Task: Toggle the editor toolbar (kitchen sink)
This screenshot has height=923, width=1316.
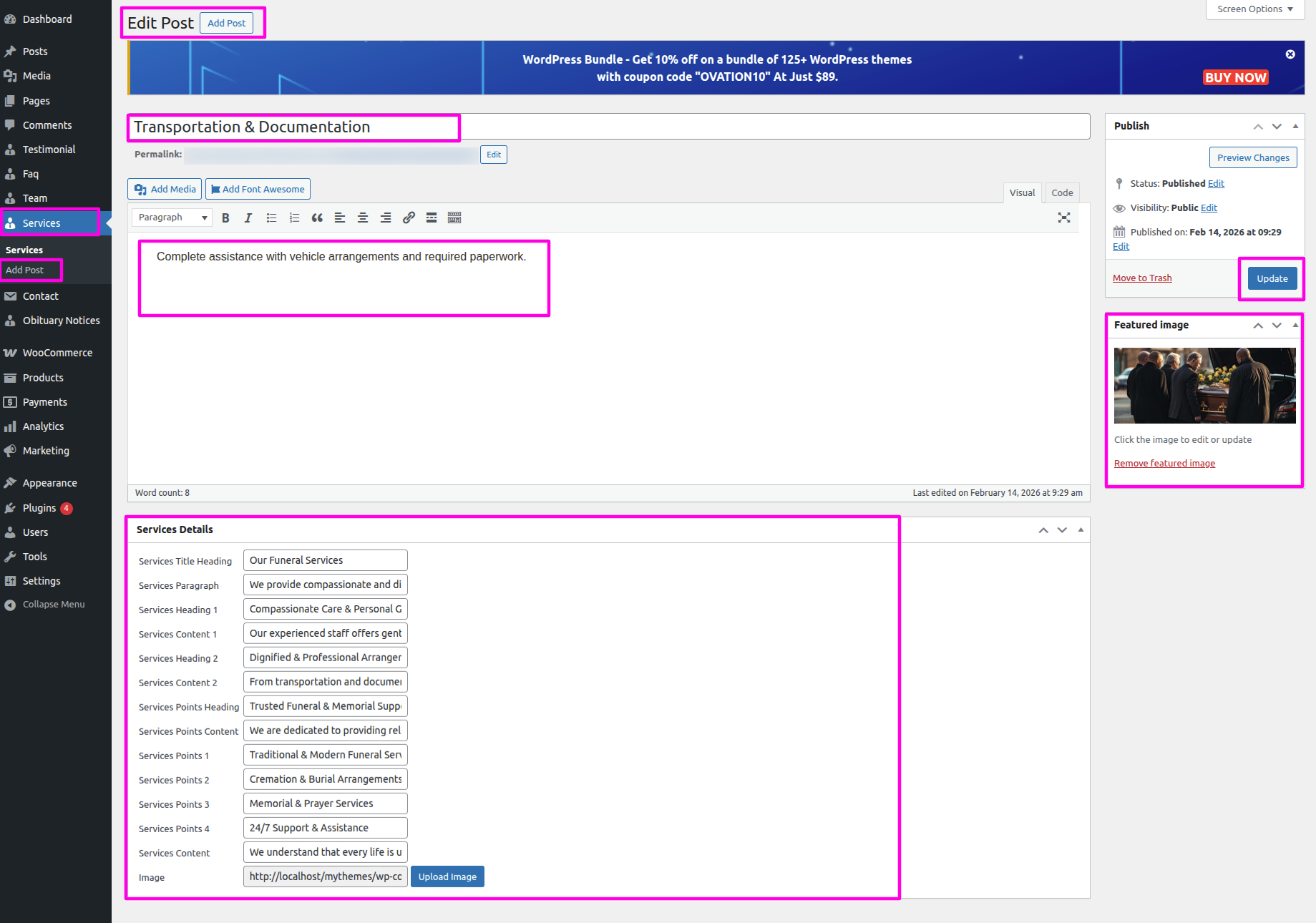Action: click(x=454, y=218)
